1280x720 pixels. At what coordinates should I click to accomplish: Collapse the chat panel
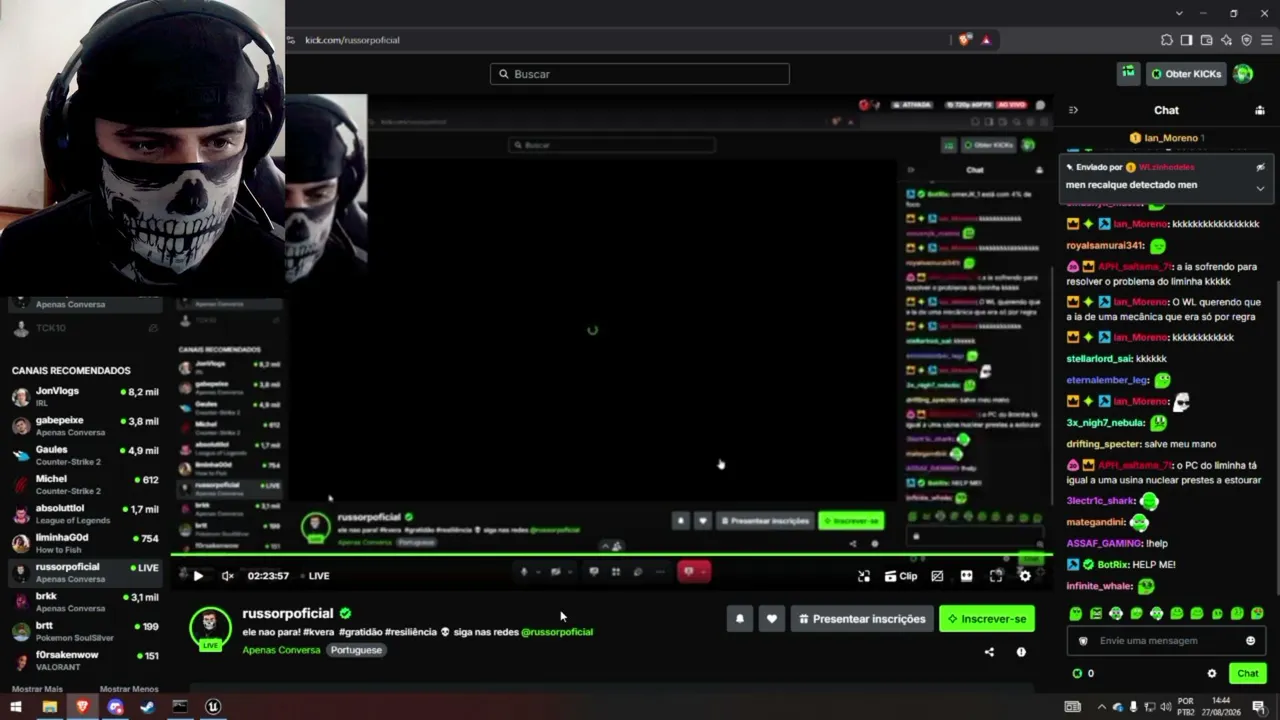(1073, 110)
